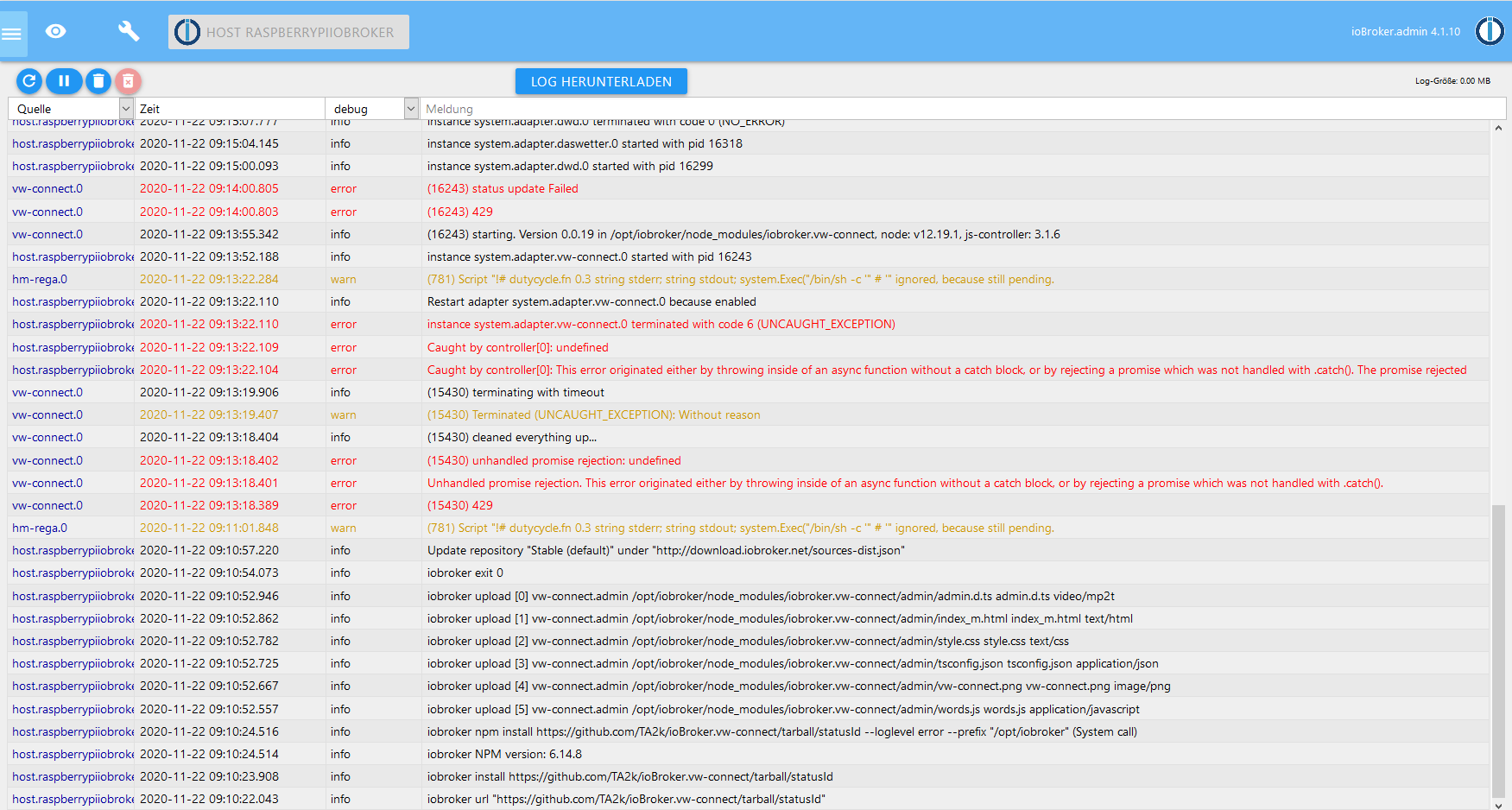Viewport: 1512px width, 810px height.
Task: Select 'Restart adapter system.adapter.vw-connect.0 because enabled' message
Action: [592, 301]
